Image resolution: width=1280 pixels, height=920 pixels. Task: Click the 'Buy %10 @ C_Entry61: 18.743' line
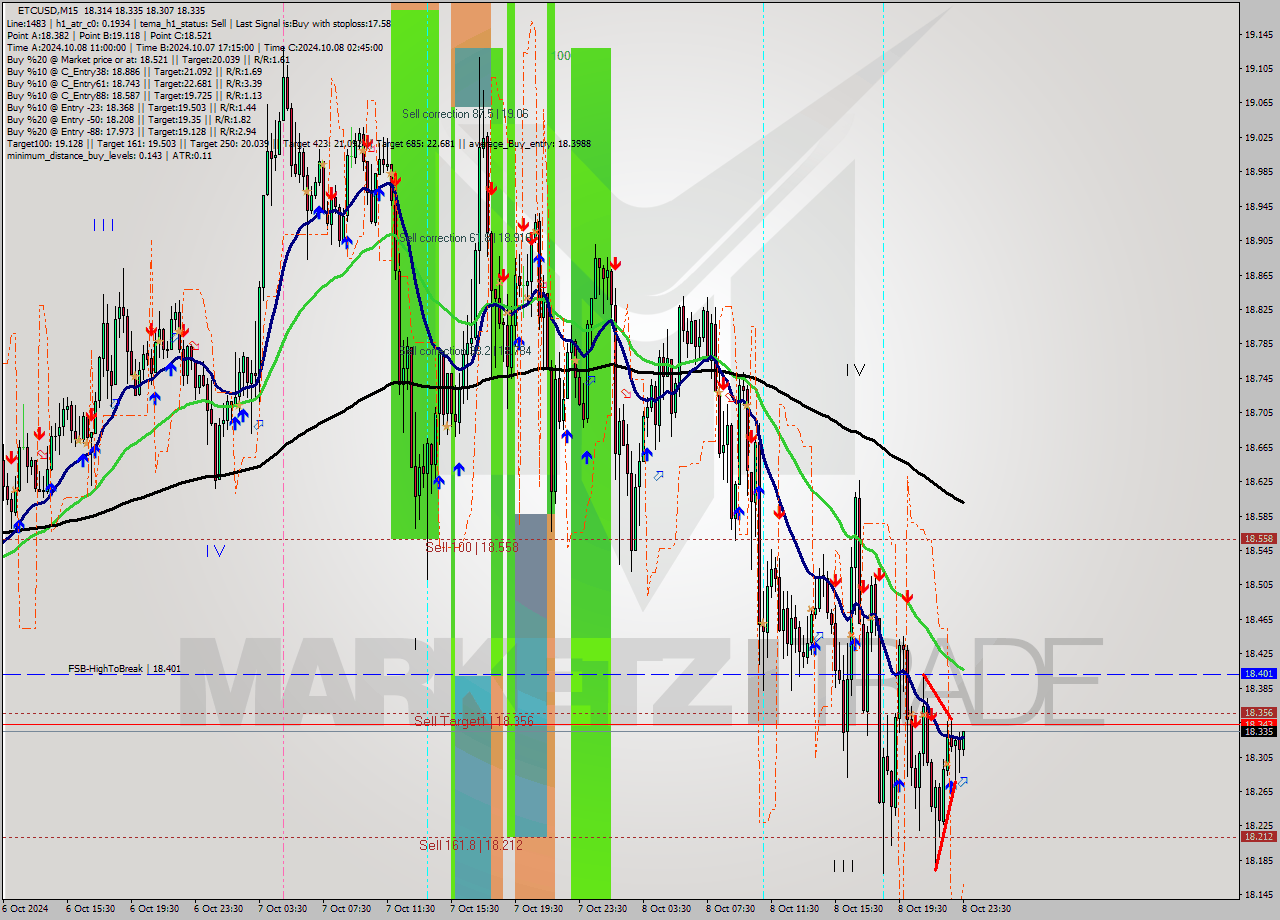pos(134,83)
